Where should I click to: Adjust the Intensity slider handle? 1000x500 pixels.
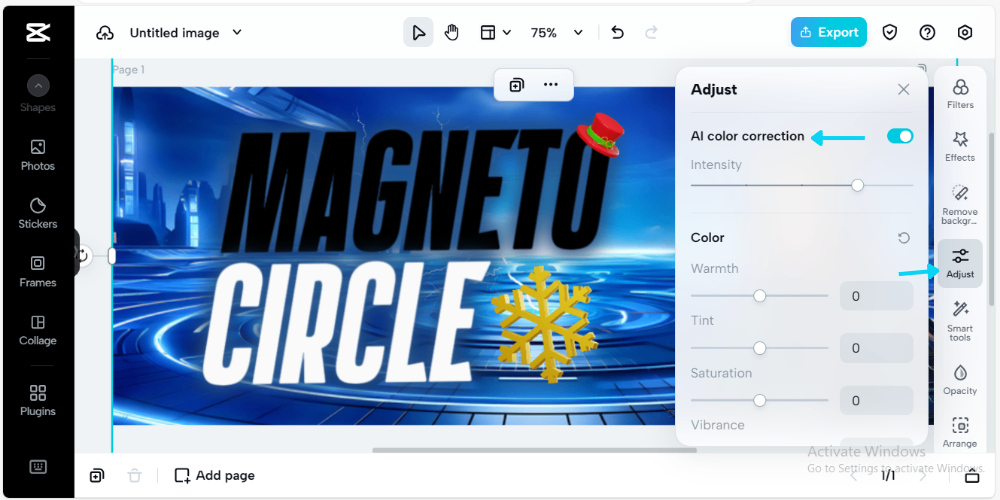pyautogui.click(x=858, y=185)
